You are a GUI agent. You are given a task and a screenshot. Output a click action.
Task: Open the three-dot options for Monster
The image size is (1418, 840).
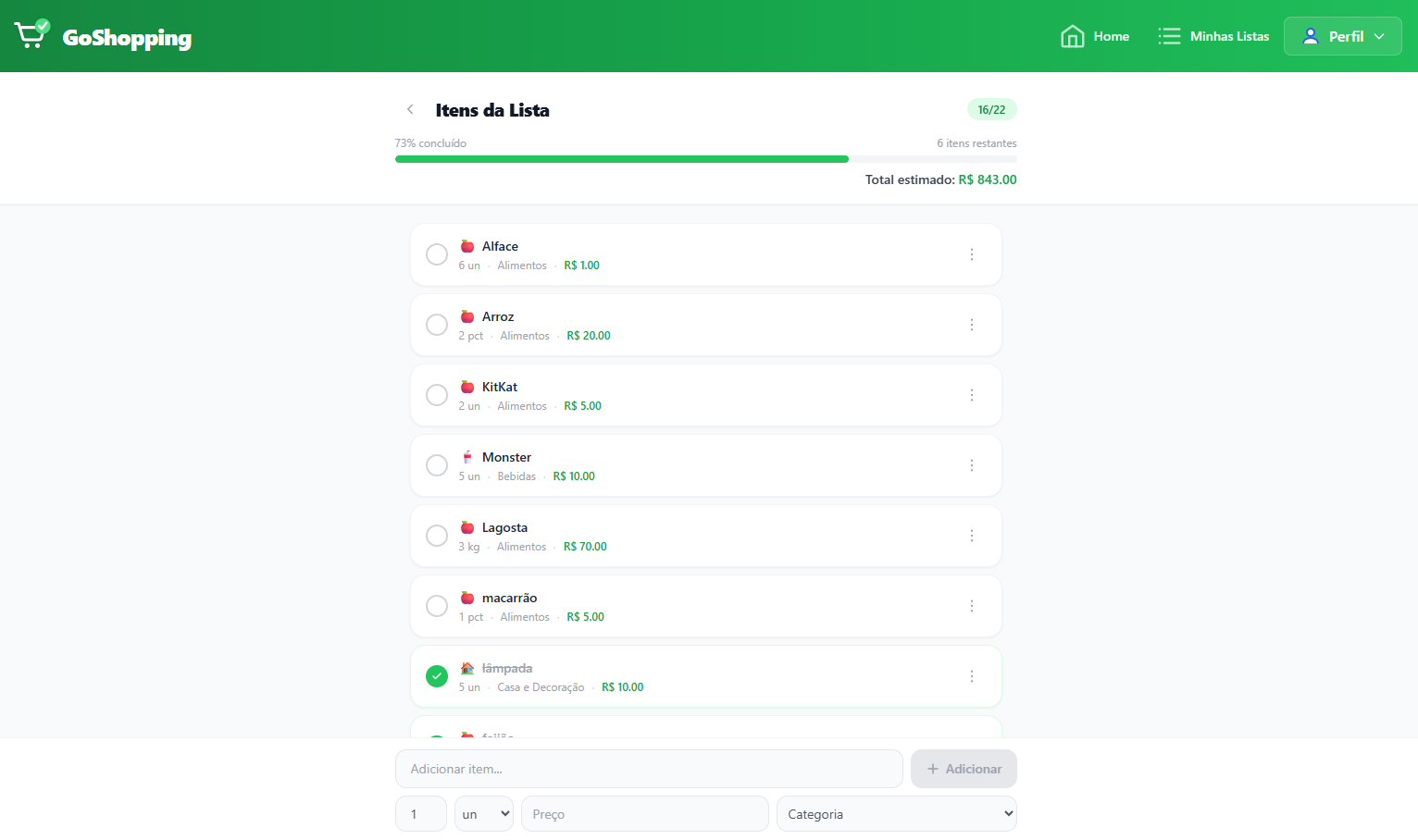tap(971, 465)
